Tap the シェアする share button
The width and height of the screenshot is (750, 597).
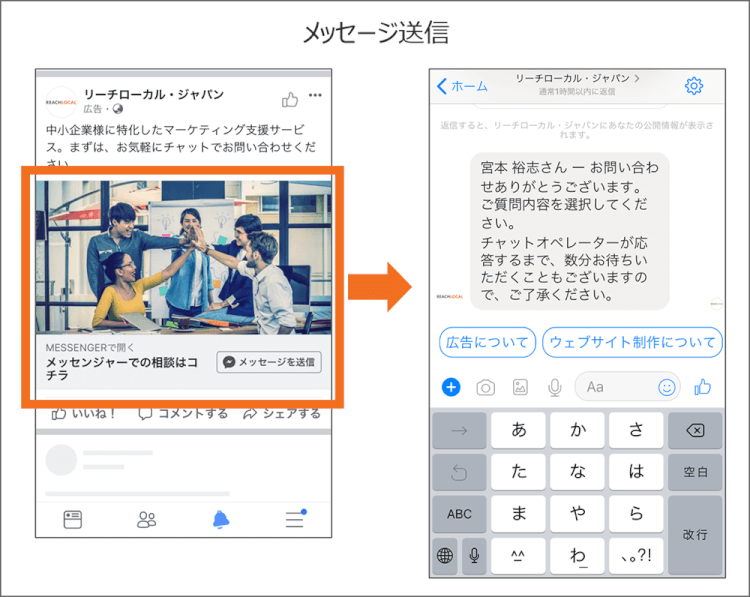[282, 413]
